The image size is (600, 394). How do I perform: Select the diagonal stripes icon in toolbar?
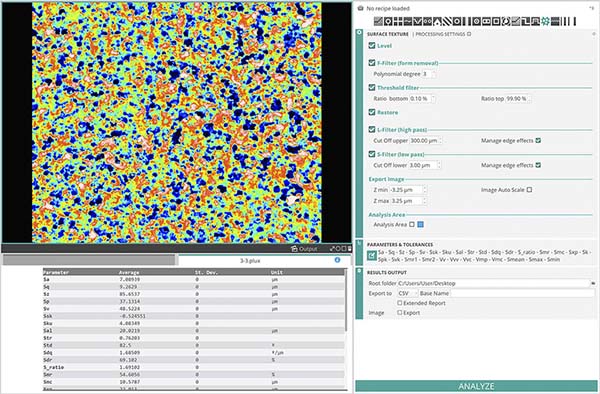(x=447, y=21)
